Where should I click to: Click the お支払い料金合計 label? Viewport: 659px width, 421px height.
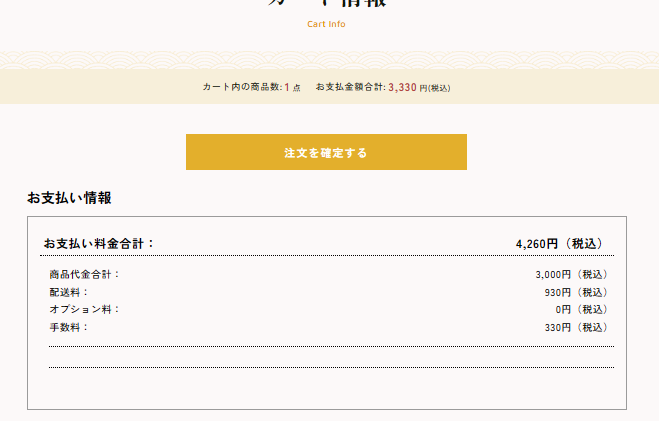(99, 243)
